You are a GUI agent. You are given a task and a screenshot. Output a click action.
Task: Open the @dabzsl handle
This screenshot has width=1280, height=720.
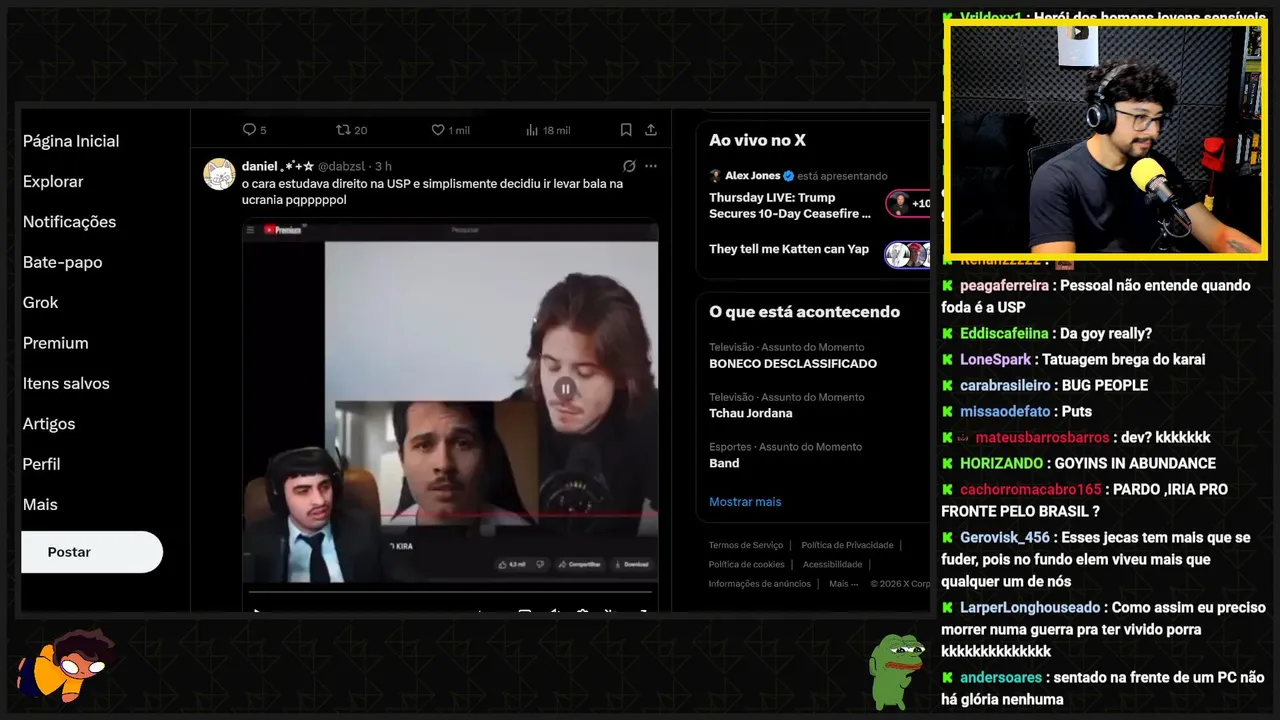[x=342, y=166]
